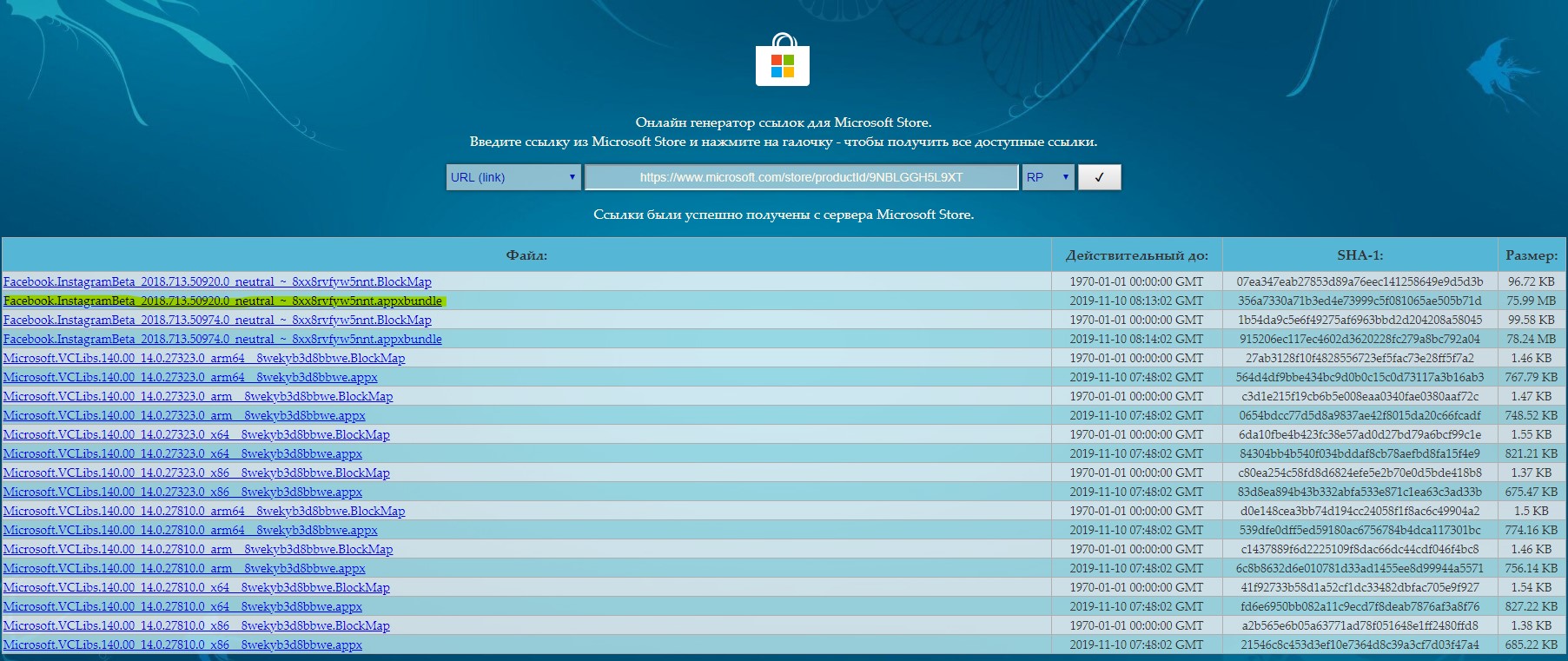Open the RP ring dropdown
The height and width of the screenshot is (661, 1568).
tap(1049, 177)
